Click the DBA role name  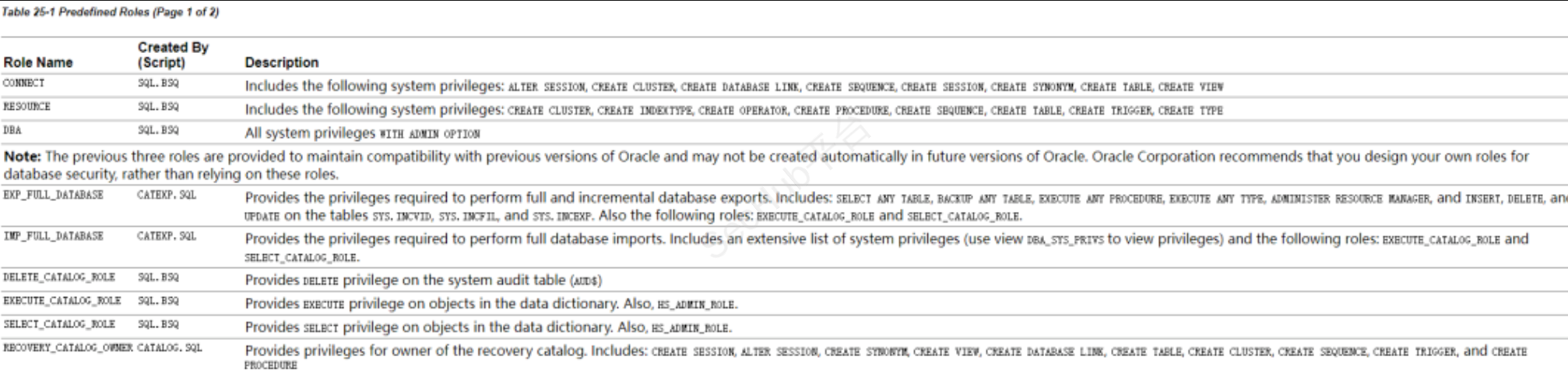(13, 130)
